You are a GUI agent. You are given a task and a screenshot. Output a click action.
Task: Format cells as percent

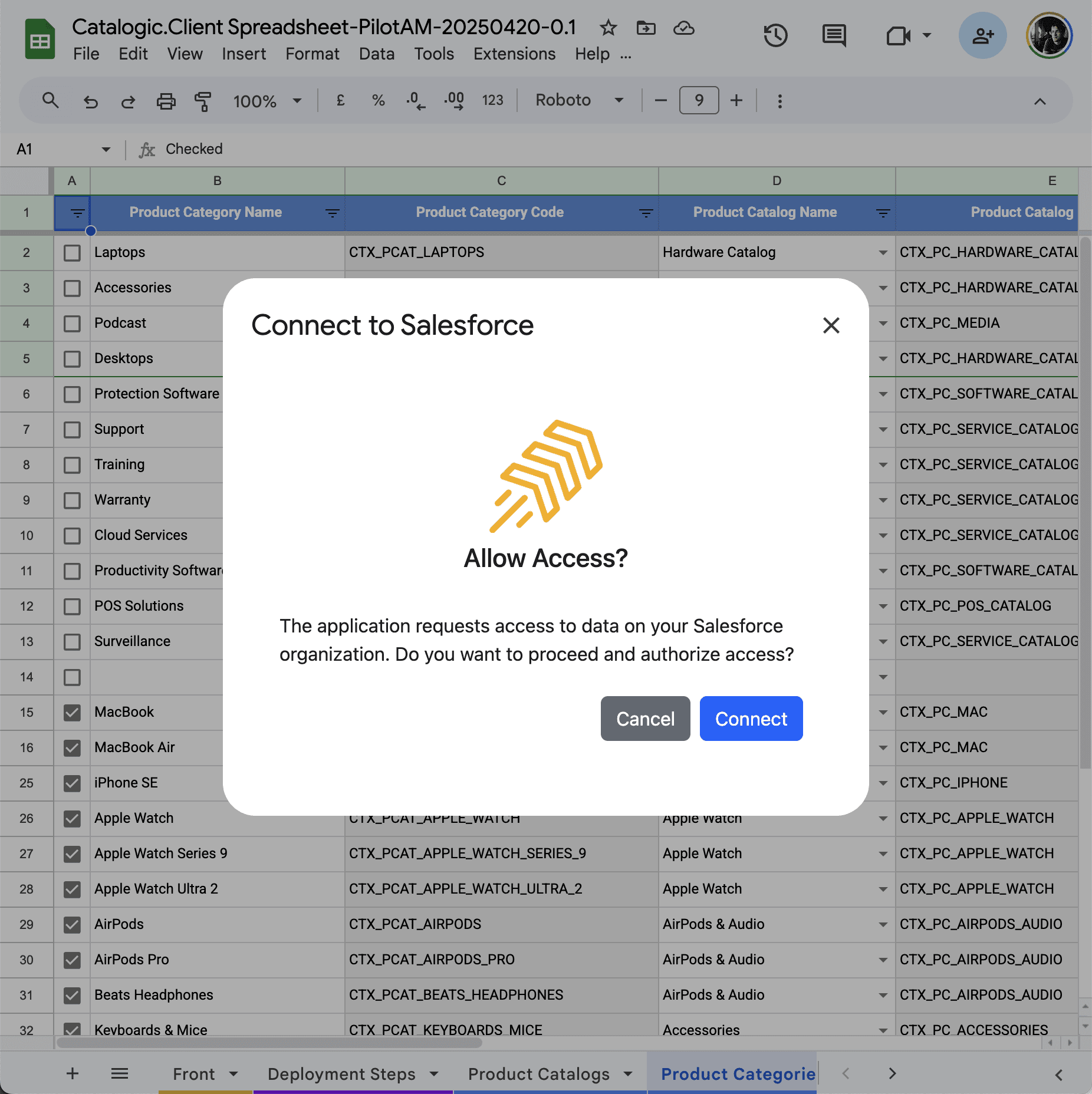pos(378,100)
